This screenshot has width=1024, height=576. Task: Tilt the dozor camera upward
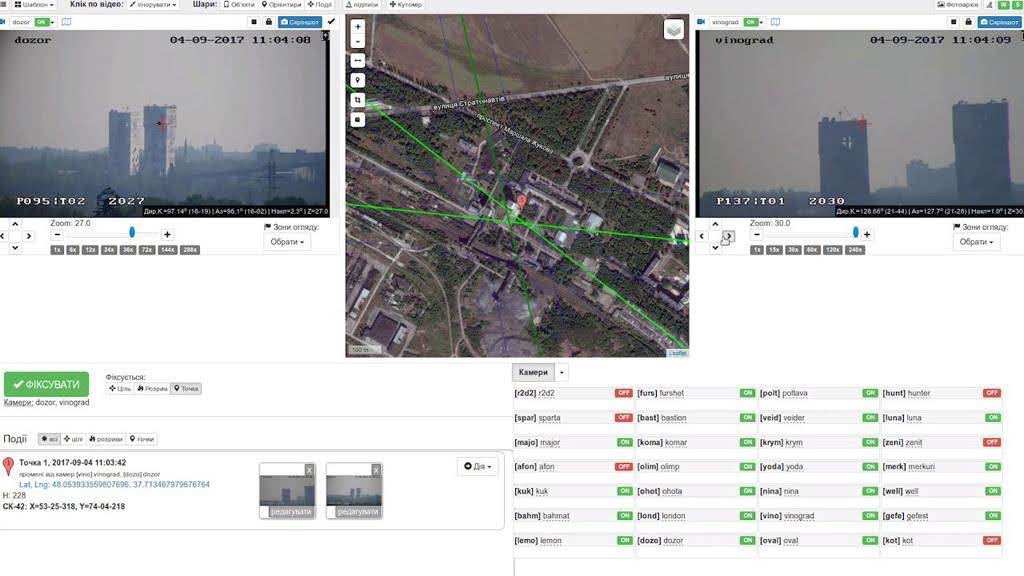(x=14, y=224)
